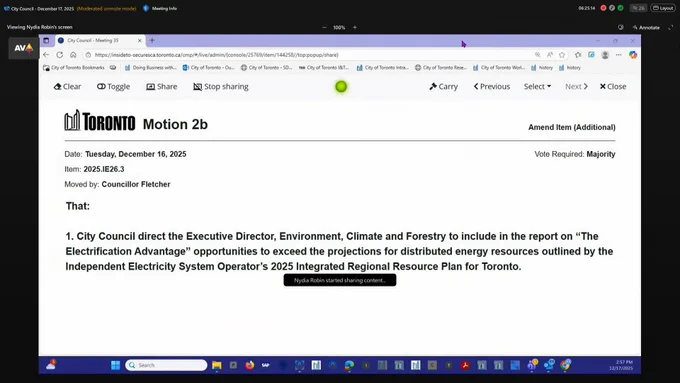Screen dimensions: 680x383
Task: Zoom in shared screen with plus
Action: pos(355,27)
